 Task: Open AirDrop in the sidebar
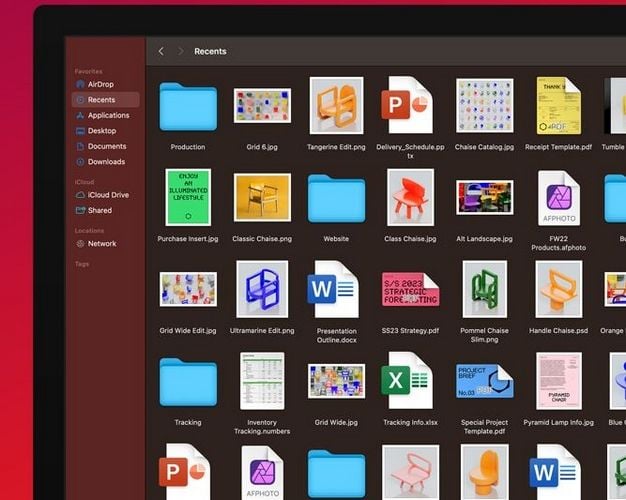100,85
